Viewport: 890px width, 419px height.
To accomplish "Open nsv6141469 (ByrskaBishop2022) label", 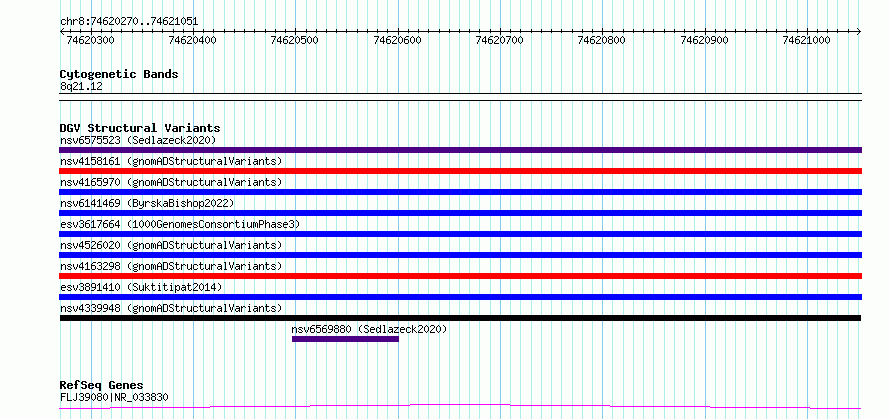I will point(147,203).
